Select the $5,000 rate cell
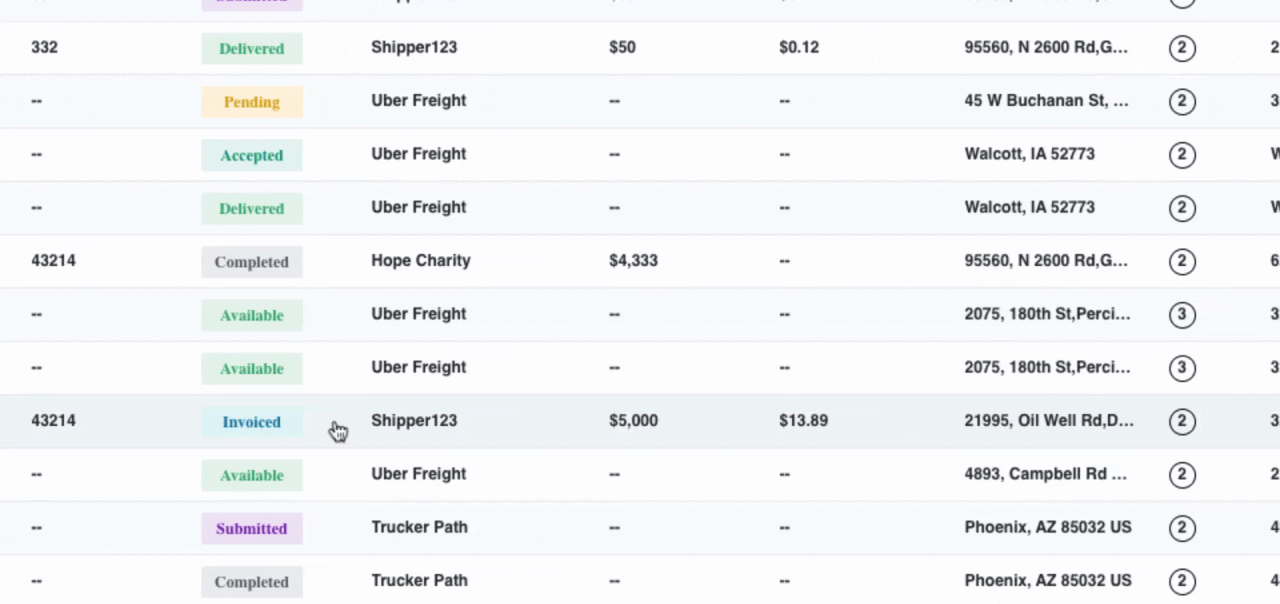This screenshot has width=1280, height=604. click(x=633, y=421)
